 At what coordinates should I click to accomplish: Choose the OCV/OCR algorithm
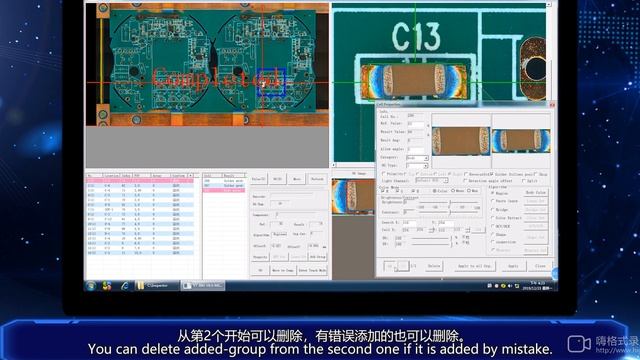493,226
